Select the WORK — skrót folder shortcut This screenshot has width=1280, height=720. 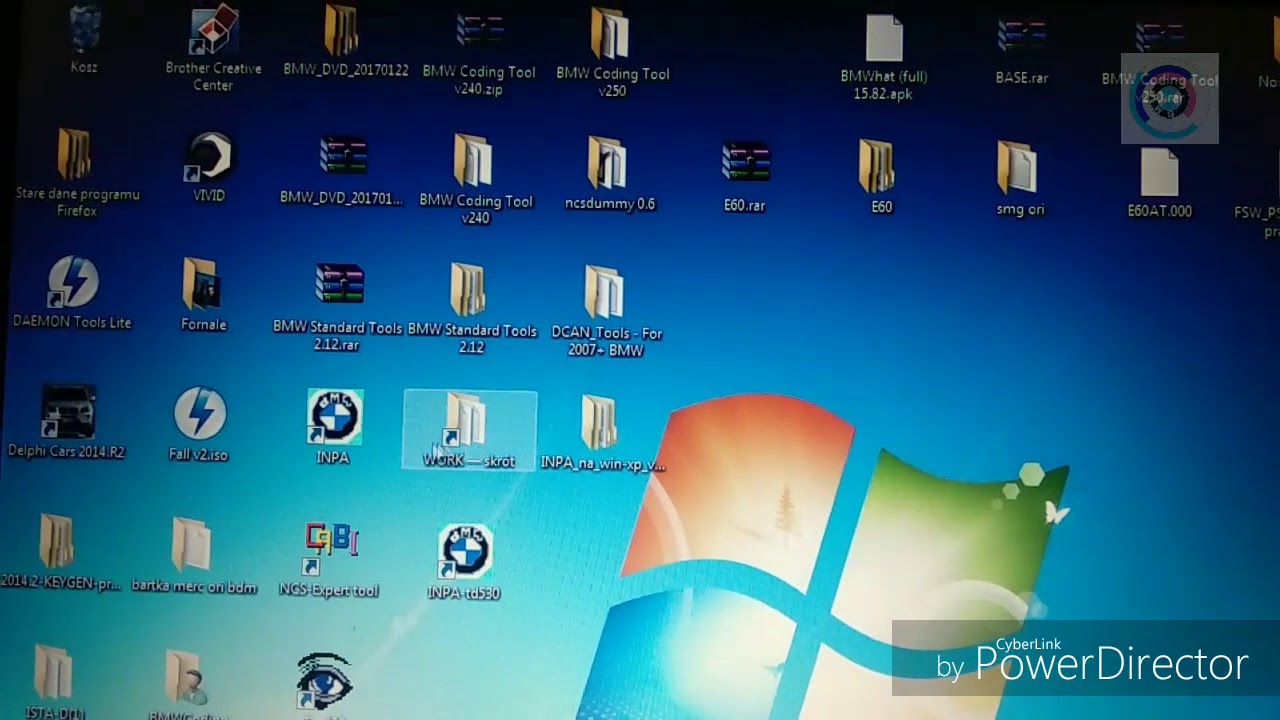469,430
